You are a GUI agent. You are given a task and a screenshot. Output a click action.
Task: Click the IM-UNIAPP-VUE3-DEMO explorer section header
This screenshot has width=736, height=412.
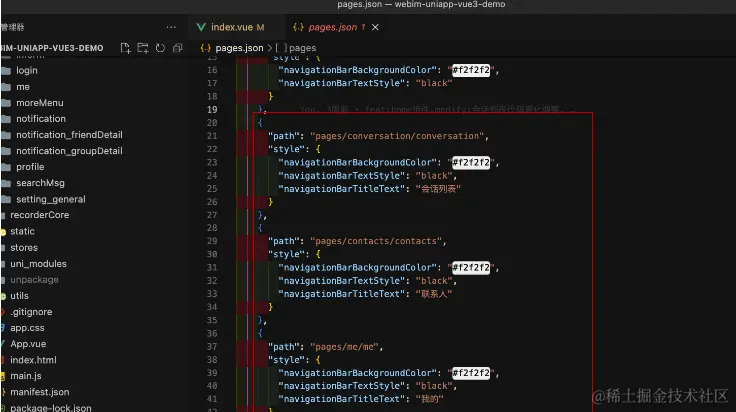tap(52, 48)
